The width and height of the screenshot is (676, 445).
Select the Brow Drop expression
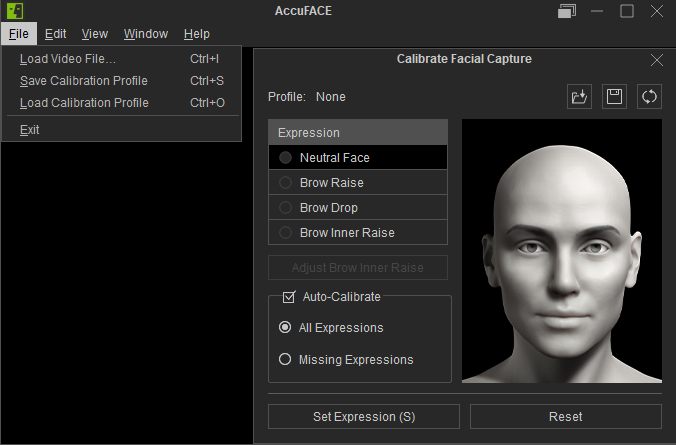358,207
